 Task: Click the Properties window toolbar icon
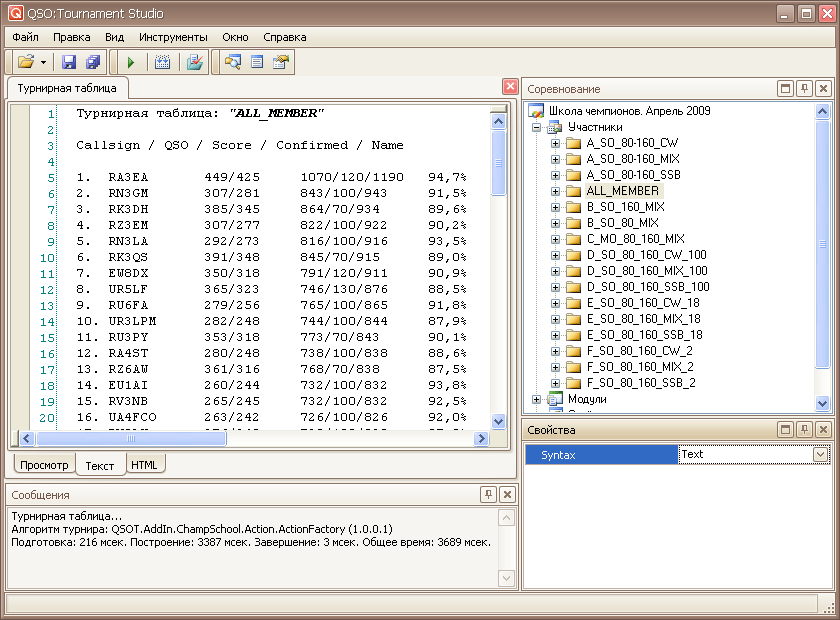281,62
